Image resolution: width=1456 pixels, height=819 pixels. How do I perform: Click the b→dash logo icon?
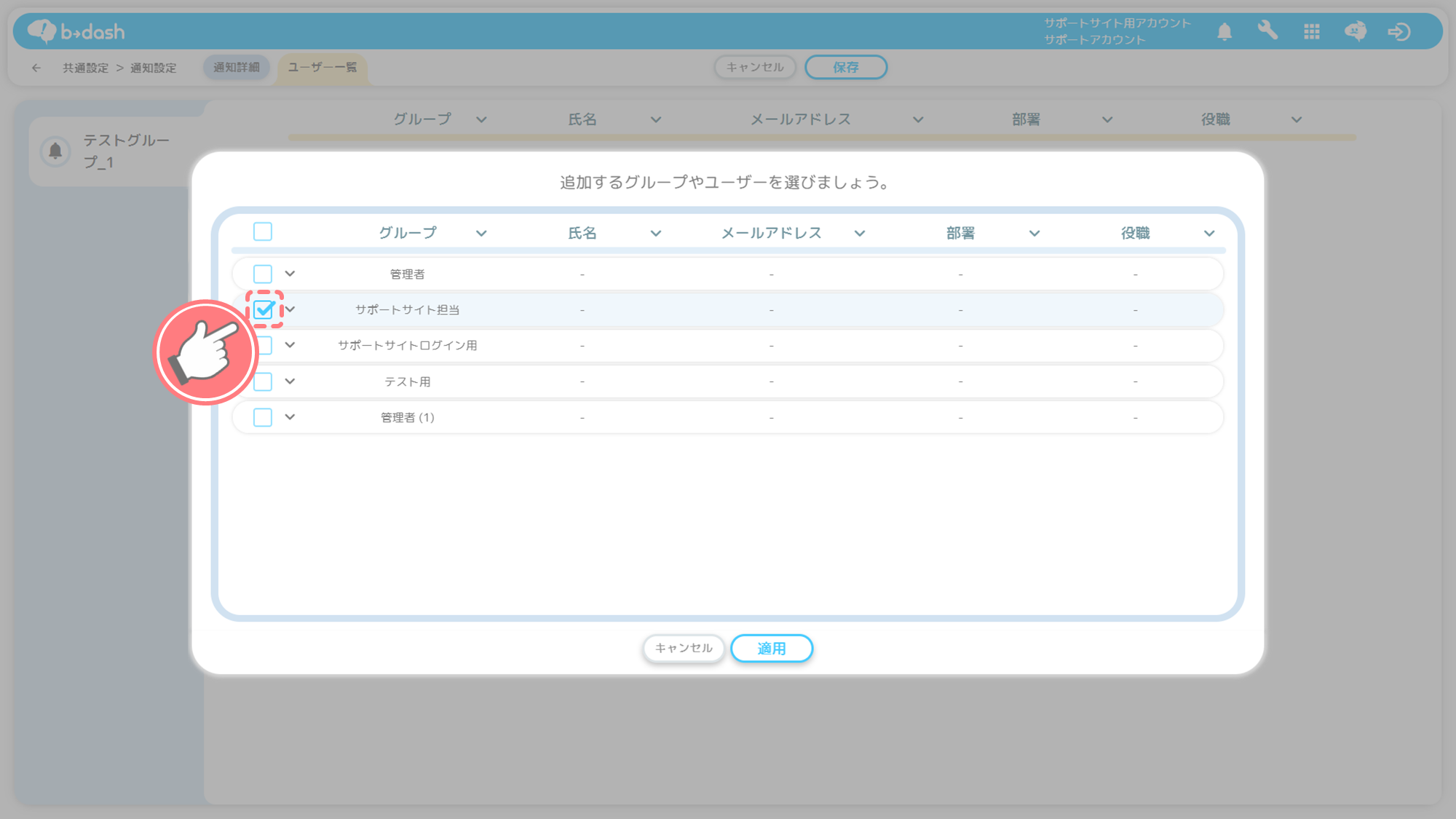42,31
